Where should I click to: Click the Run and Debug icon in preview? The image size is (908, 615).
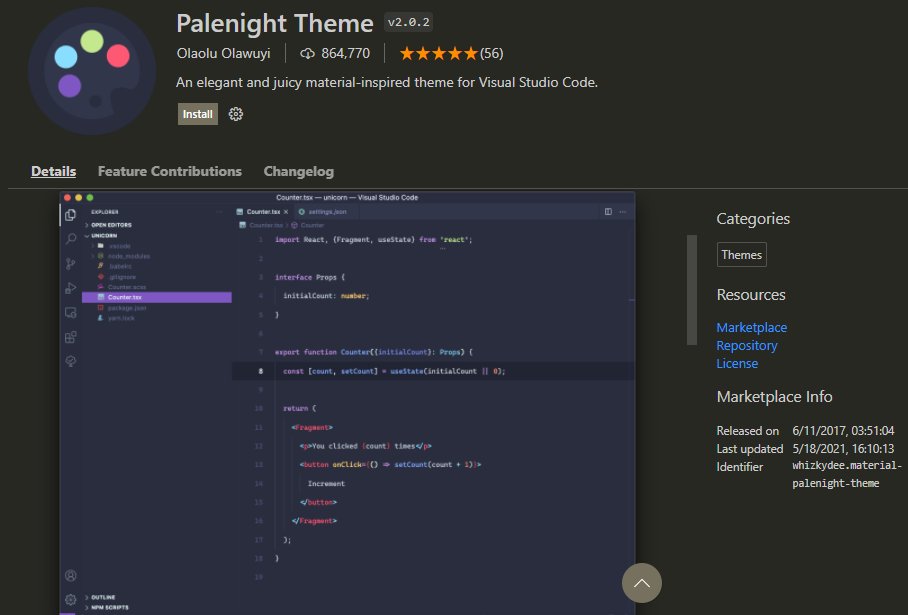pos(71,288)
